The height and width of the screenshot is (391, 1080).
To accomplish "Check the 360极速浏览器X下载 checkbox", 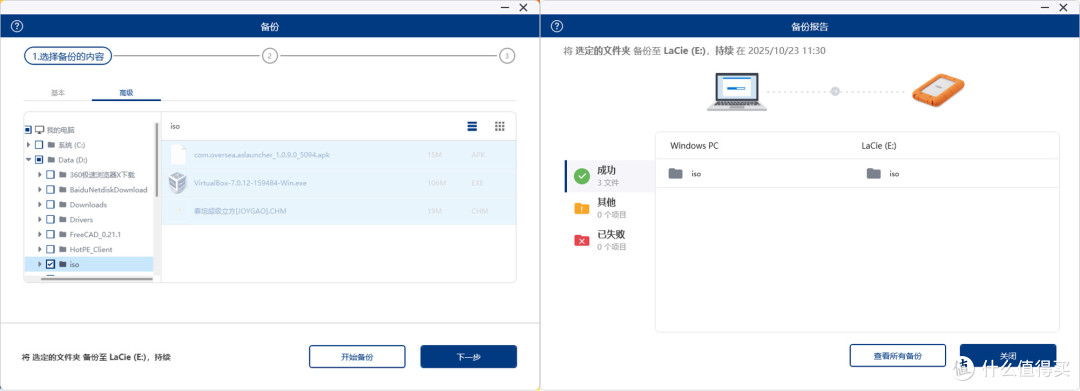I will pos(50,175).
